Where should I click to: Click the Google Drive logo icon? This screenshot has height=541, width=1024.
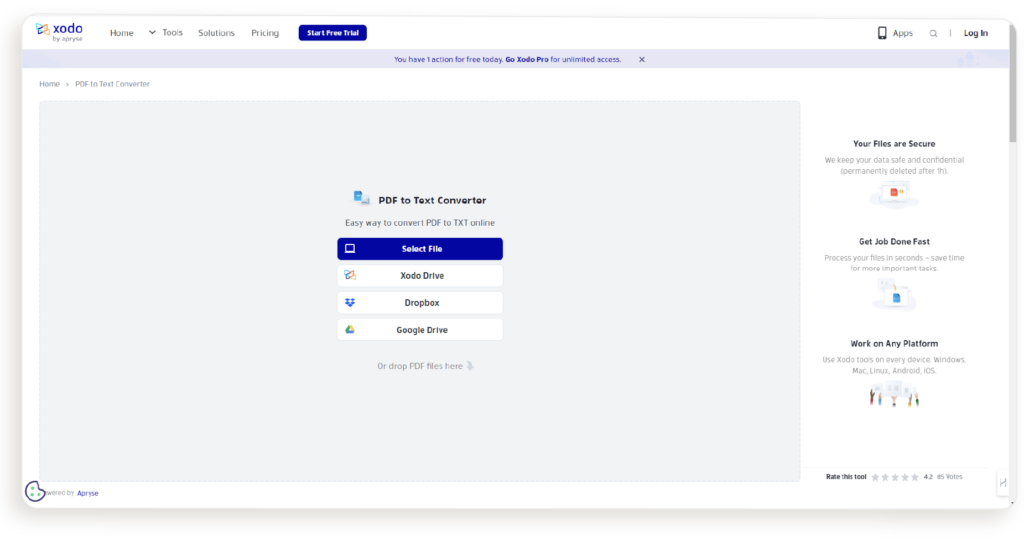coord(350,330)
